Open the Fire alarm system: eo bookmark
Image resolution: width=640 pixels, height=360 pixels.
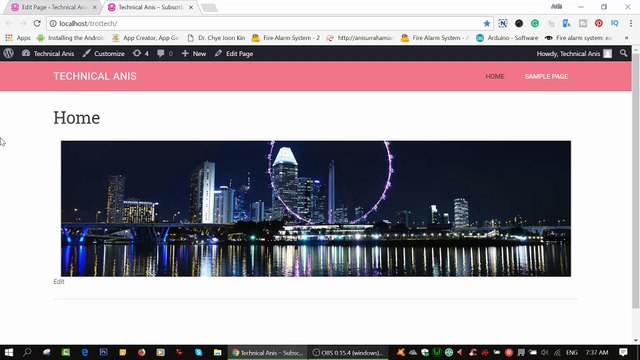click(578, 38)
